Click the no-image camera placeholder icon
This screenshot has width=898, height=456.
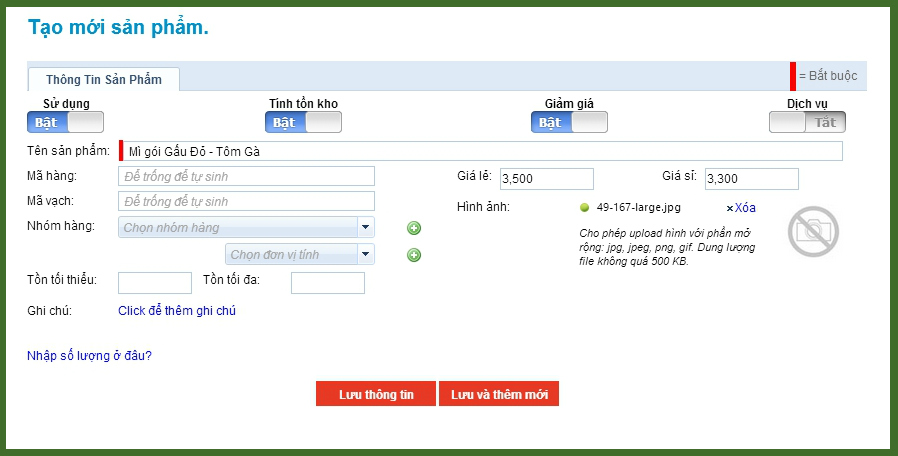812,231
